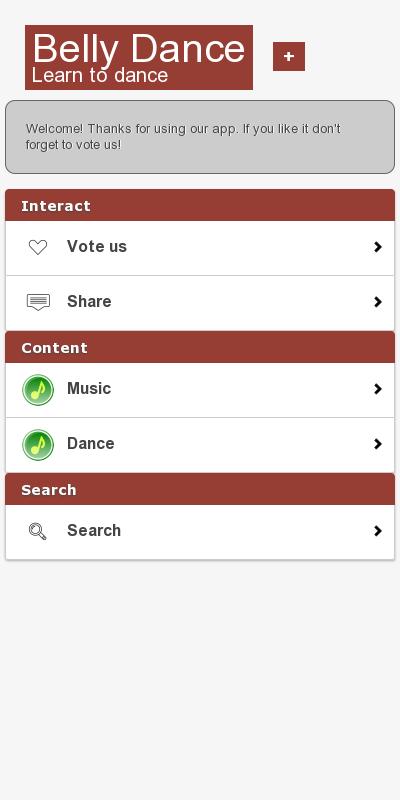Image resolution: width=400 pixels, height=800 pixels.
Task: Select the Share menu entry
Action: [200, 303]
